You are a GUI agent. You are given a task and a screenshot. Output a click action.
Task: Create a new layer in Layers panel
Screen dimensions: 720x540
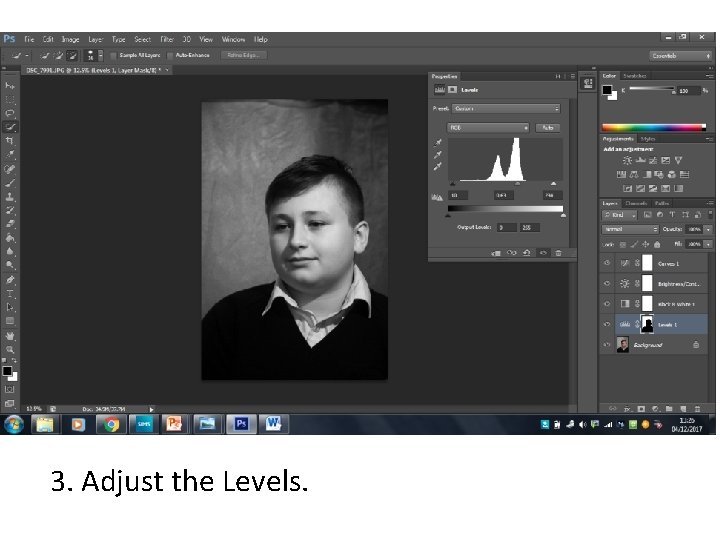coord(683,408)
